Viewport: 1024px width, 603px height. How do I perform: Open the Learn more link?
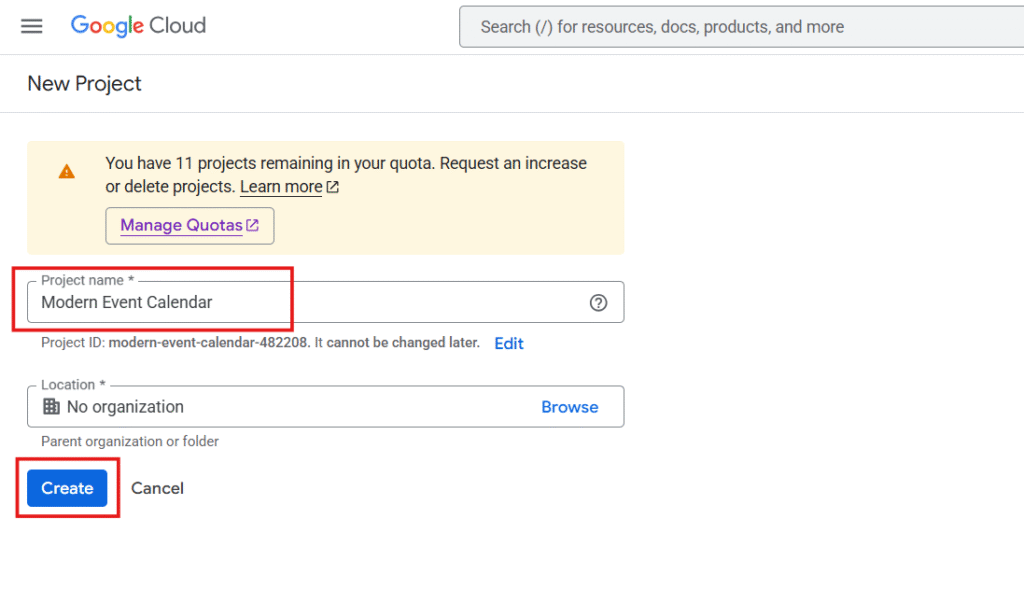click(280, 187)
